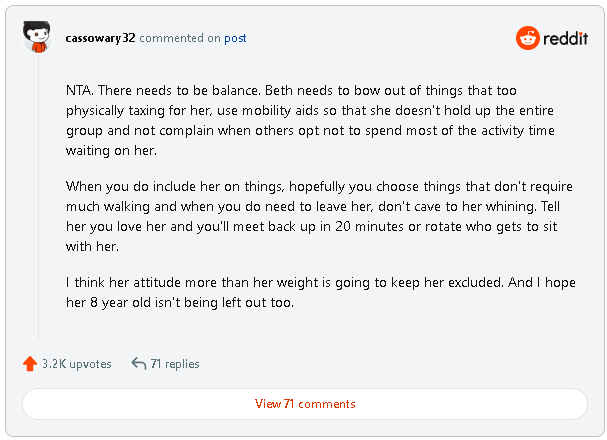Open cassowary32's avatar image
Image resolution: width=607 pixels, height=440 pixels.
click(38, 37)
